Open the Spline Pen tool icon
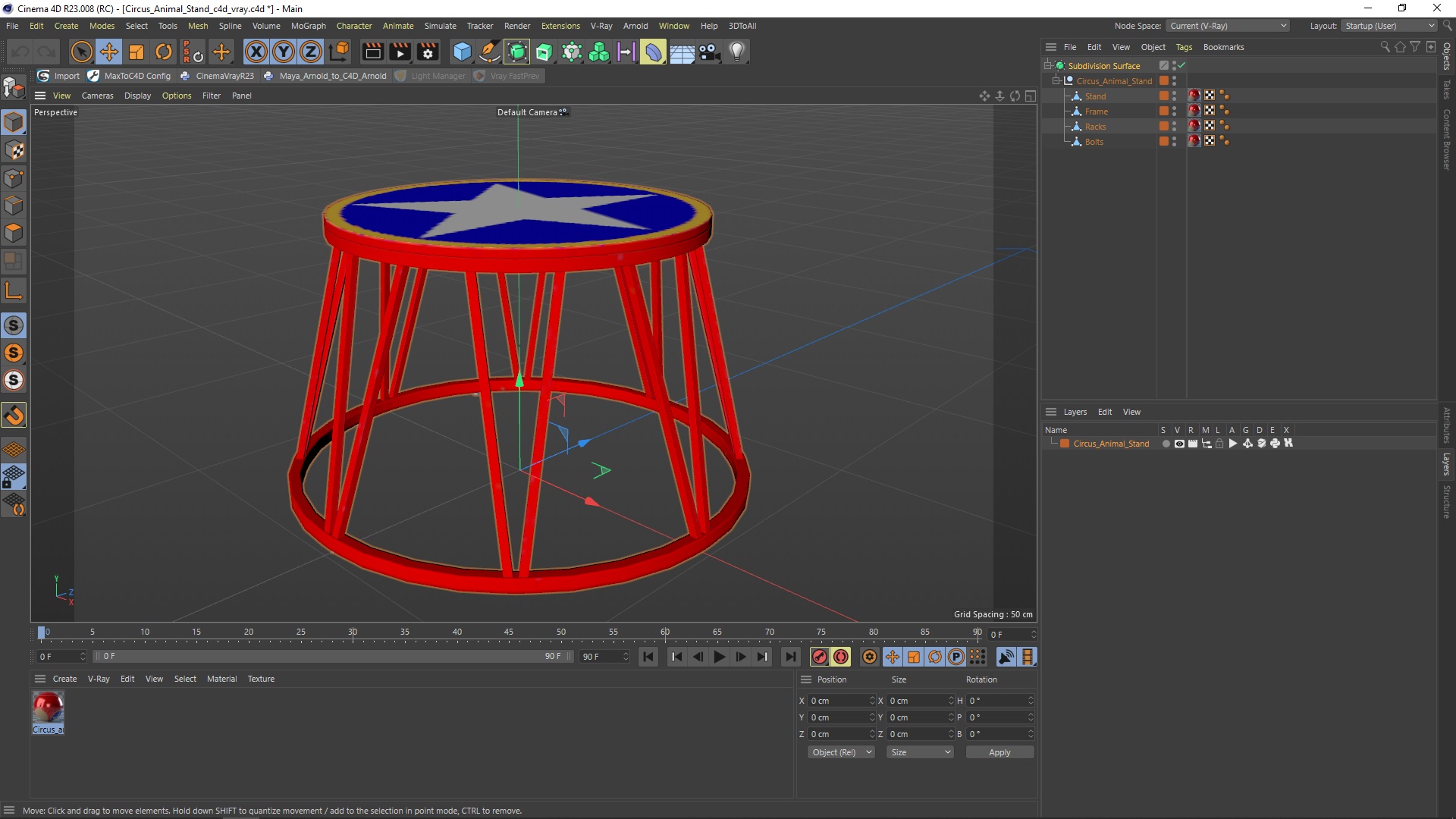Viewport: 1456px width, 819px height. tap(490, 52)
